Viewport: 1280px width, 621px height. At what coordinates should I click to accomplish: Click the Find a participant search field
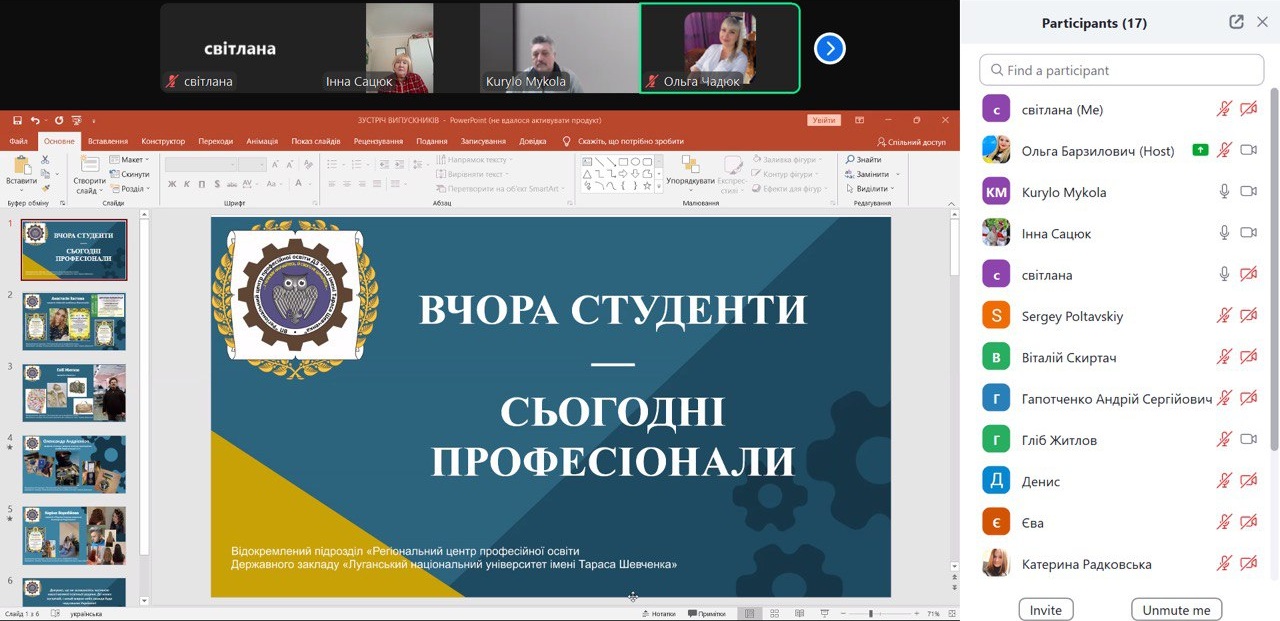pos(1120,70)
